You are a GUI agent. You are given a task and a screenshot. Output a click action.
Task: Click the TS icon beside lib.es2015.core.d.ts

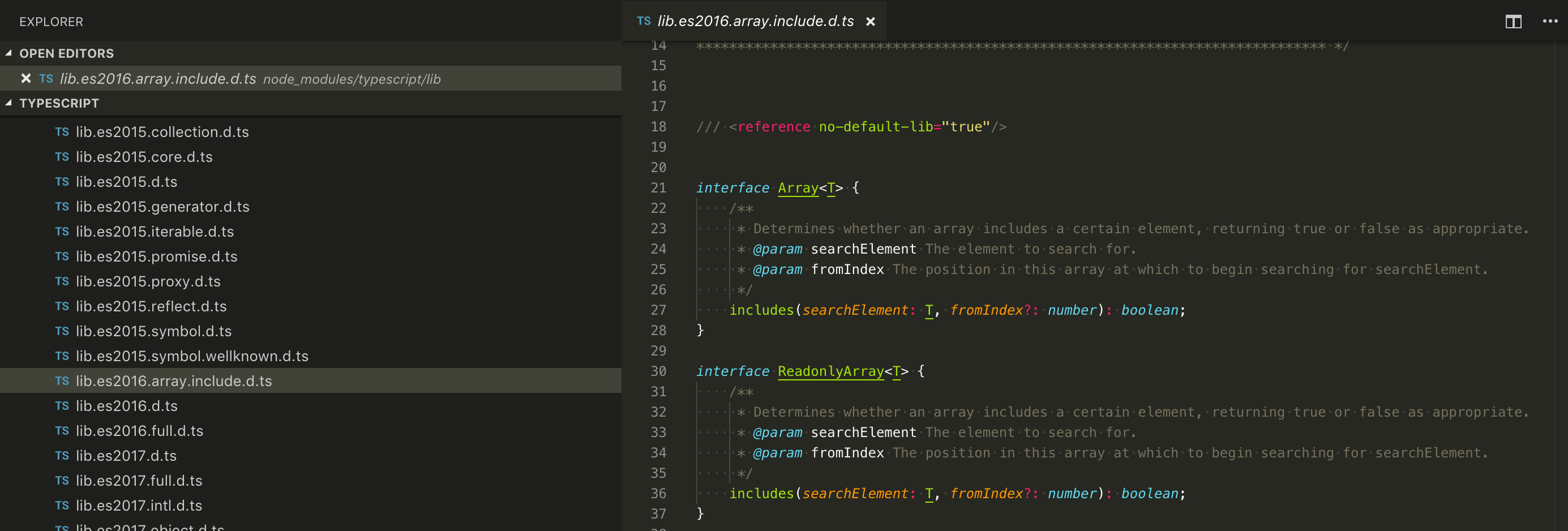[62, 157]
